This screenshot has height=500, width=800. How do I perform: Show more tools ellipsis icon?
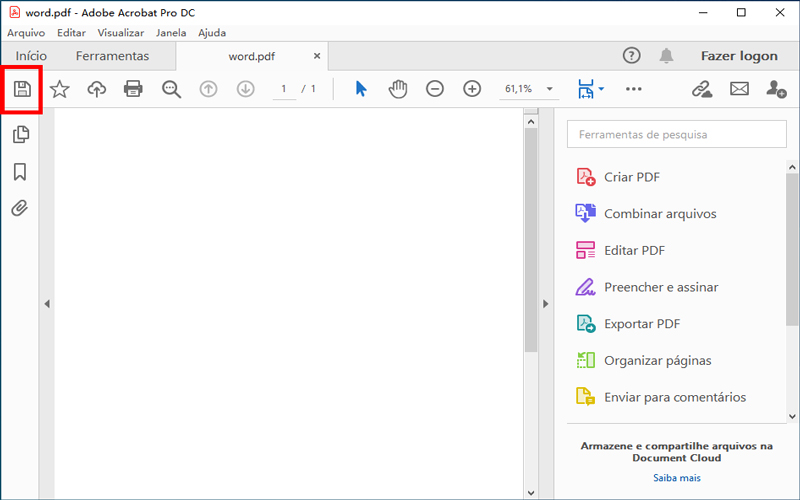click(x=634, y=89)
